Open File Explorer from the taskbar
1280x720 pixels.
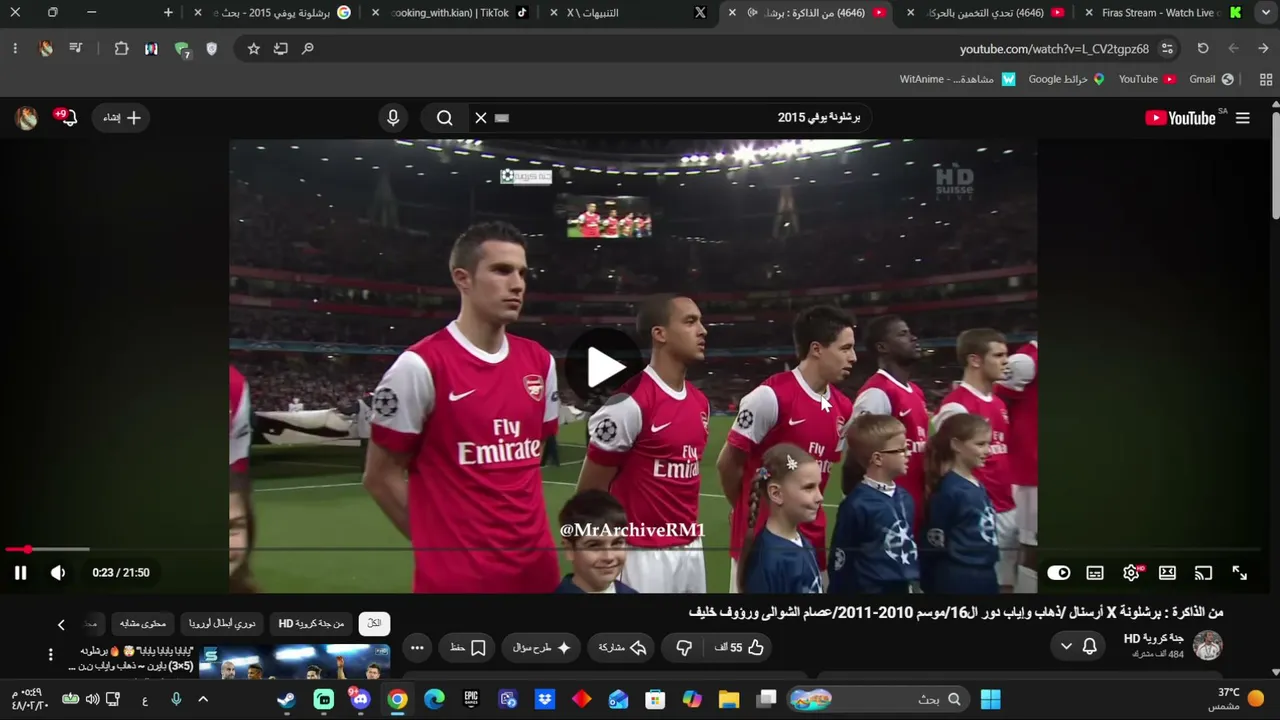coord(729,699)
